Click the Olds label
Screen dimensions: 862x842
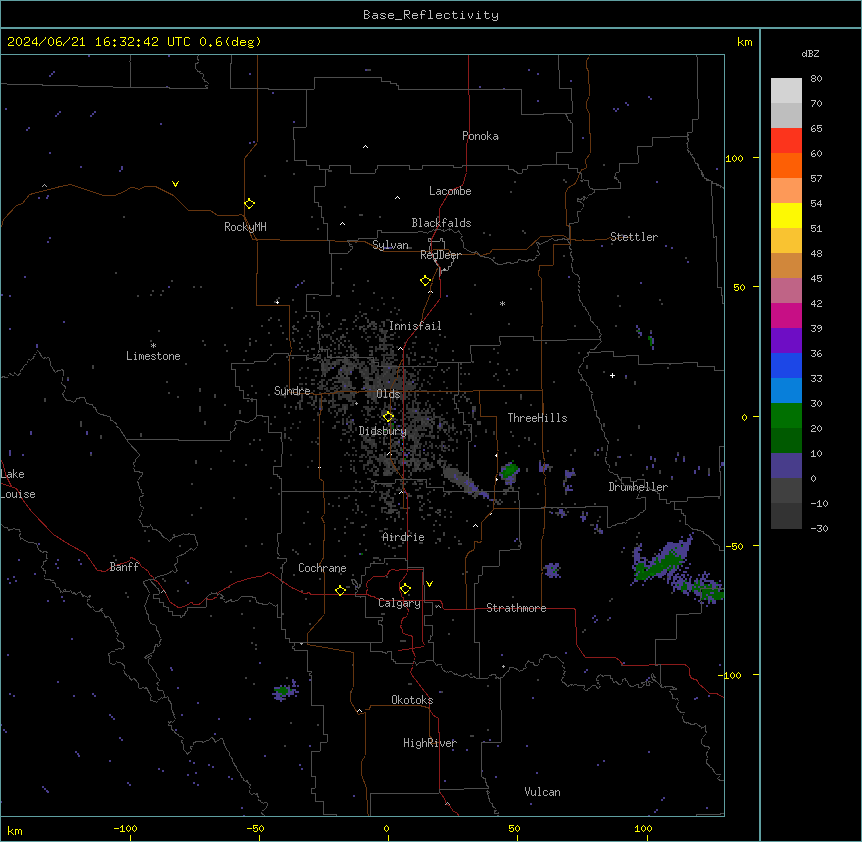coord(388,394)
